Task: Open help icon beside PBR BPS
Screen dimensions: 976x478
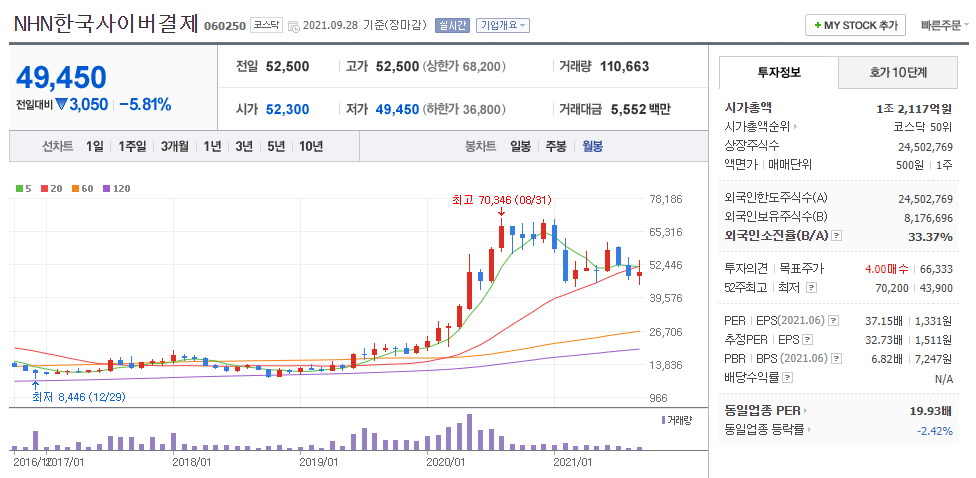Action: click(837, 358)
